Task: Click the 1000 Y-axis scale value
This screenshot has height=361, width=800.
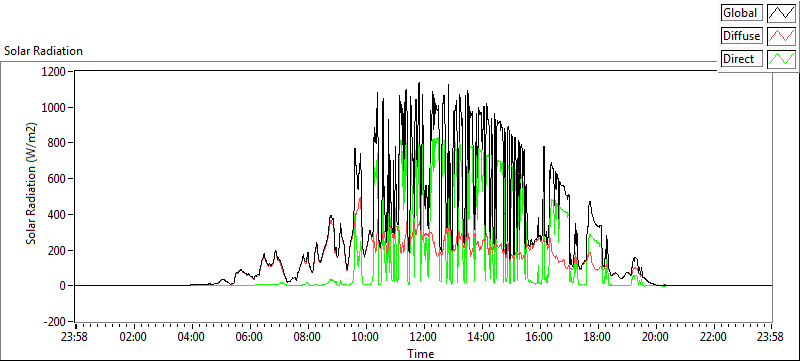Action: 55,108
